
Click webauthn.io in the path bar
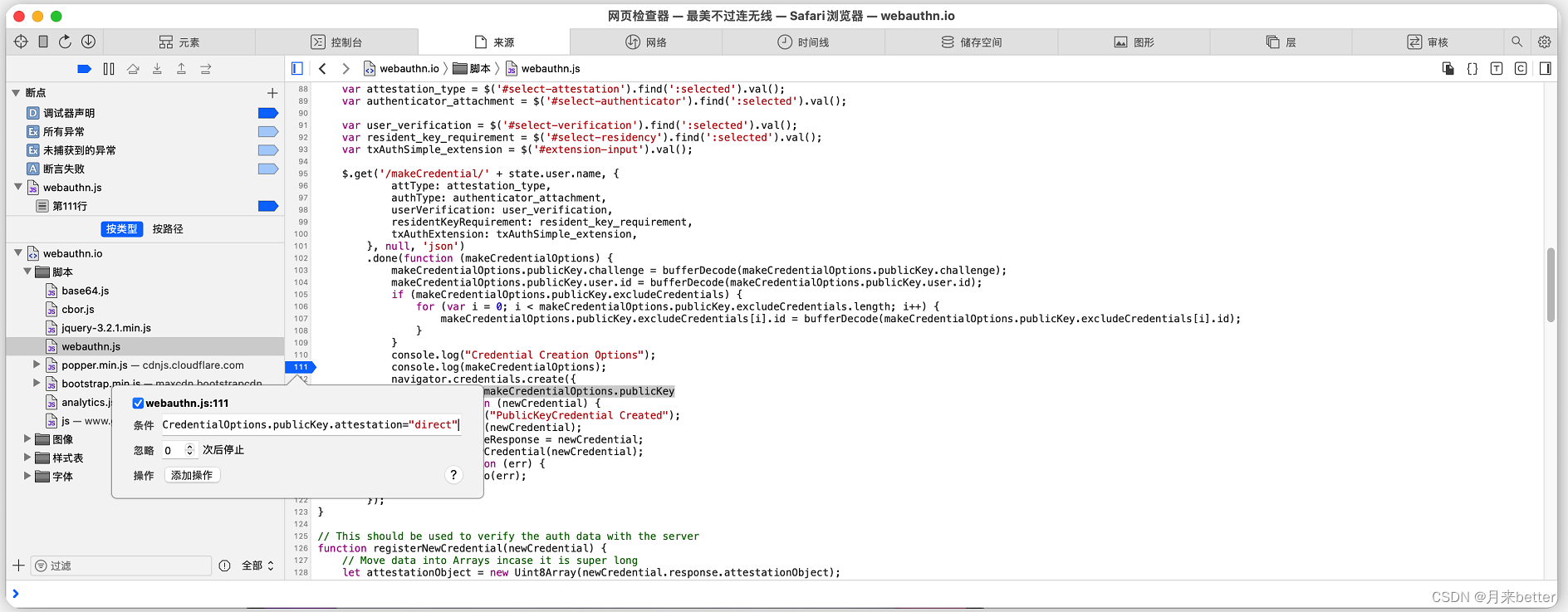(401, 69)
